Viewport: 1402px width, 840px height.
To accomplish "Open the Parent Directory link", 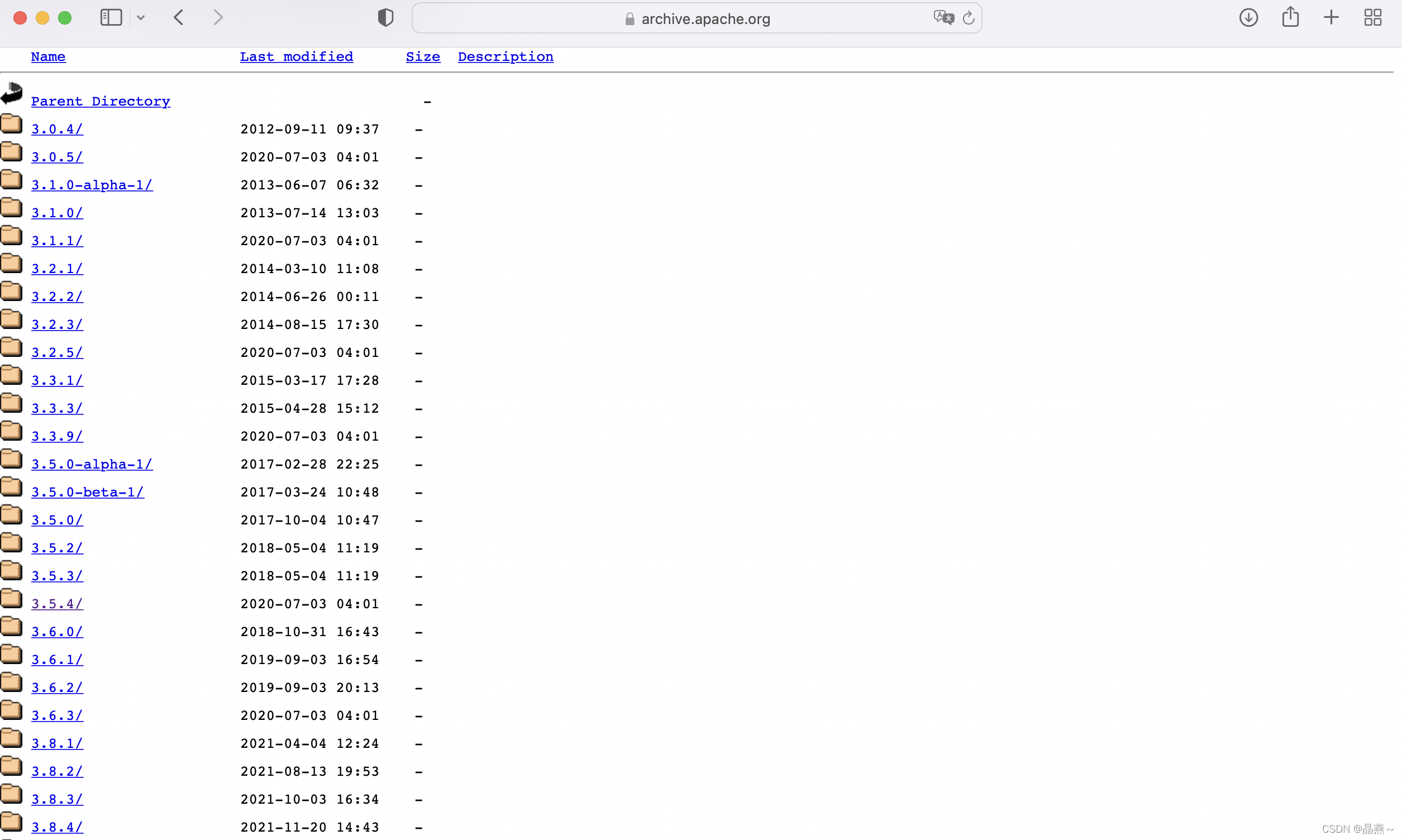I will (x=100, y=101).
